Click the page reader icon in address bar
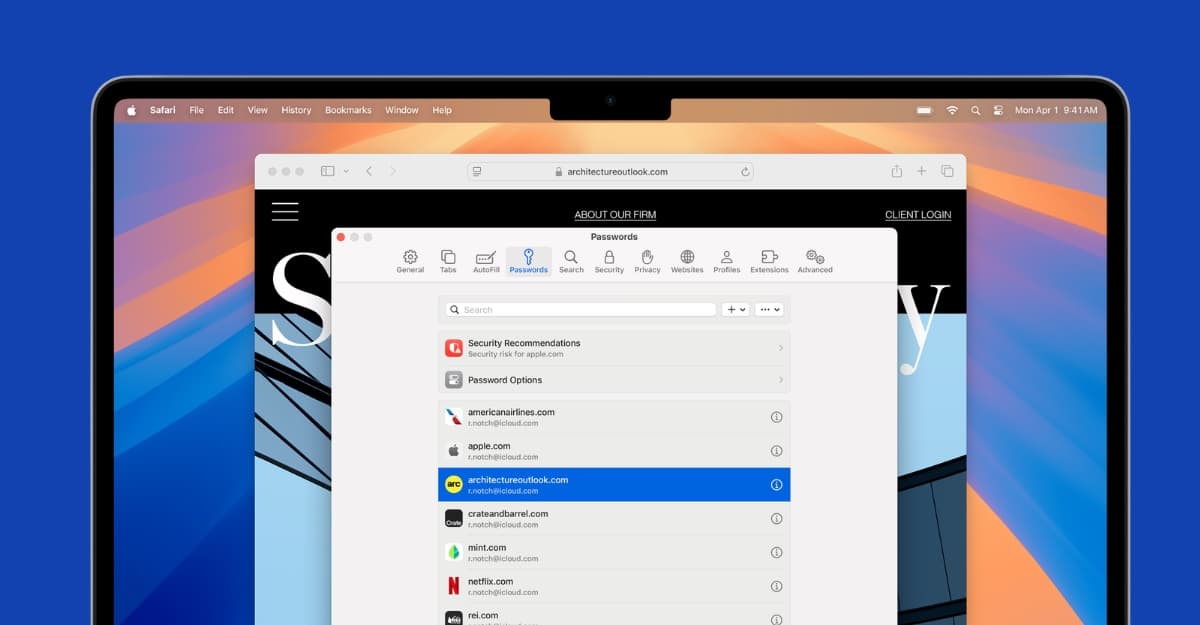Image resolution: width=1200 pixels, height=625 pixels. point(477,171)
